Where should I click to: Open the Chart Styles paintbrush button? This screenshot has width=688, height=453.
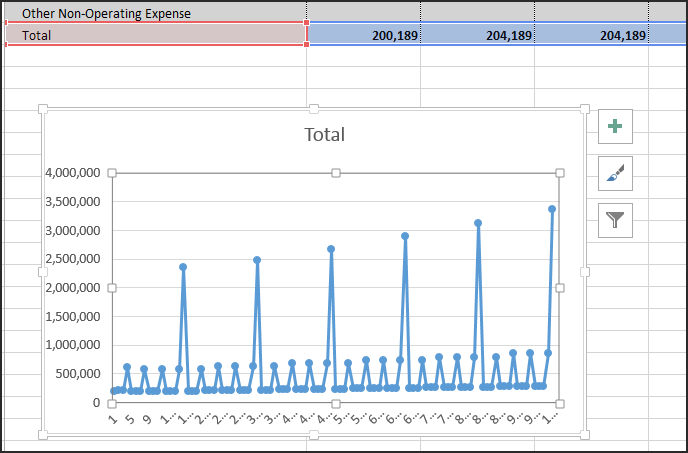click(x=615, y=173)
